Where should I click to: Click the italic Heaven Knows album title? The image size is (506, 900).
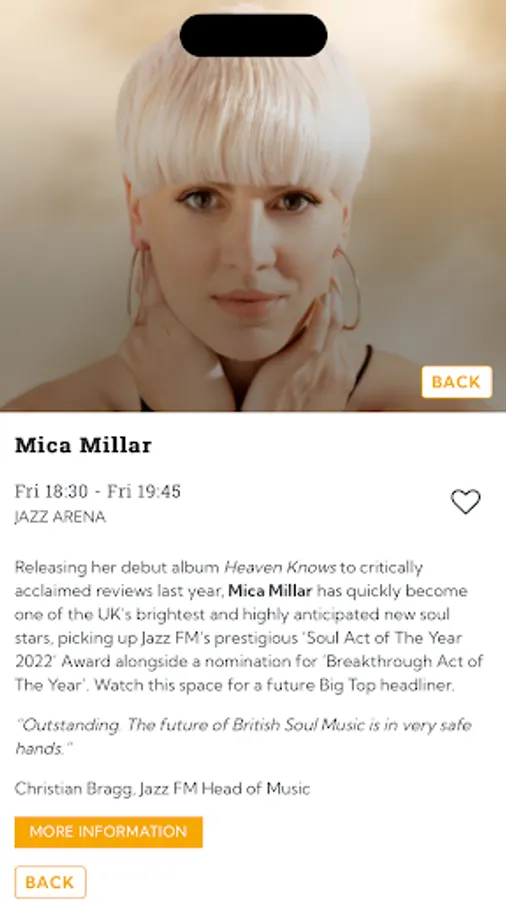click(280, 568)
